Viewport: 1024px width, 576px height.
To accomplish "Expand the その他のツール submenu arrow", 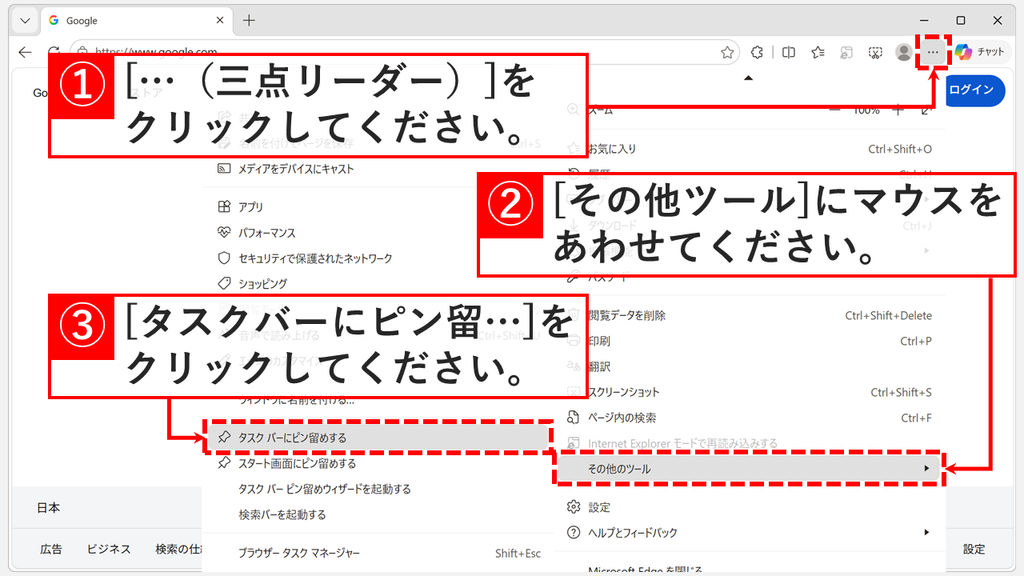I will click(x=926, y=468).
